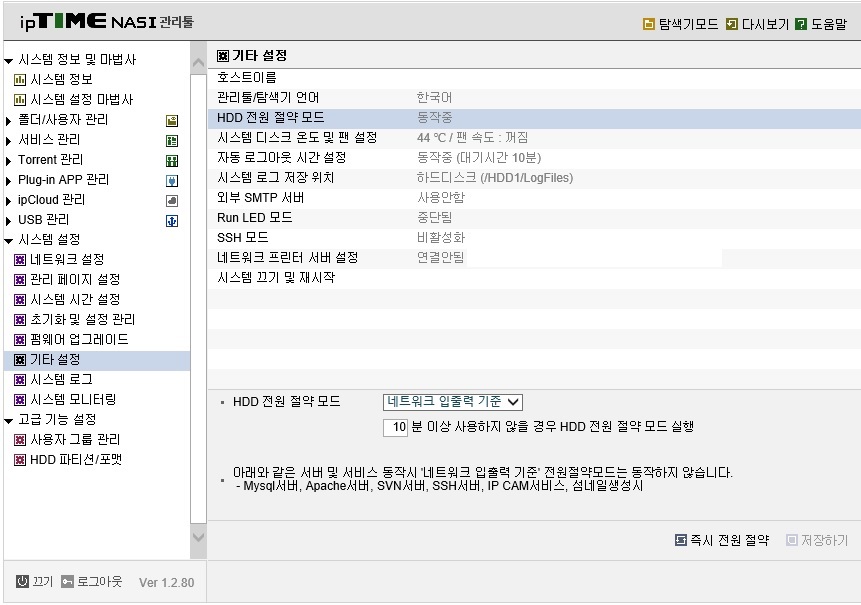Select 네트워크 프린터 서버 설정 row
The height and width of the screenshot is (605, 861).
click(534, 258)
